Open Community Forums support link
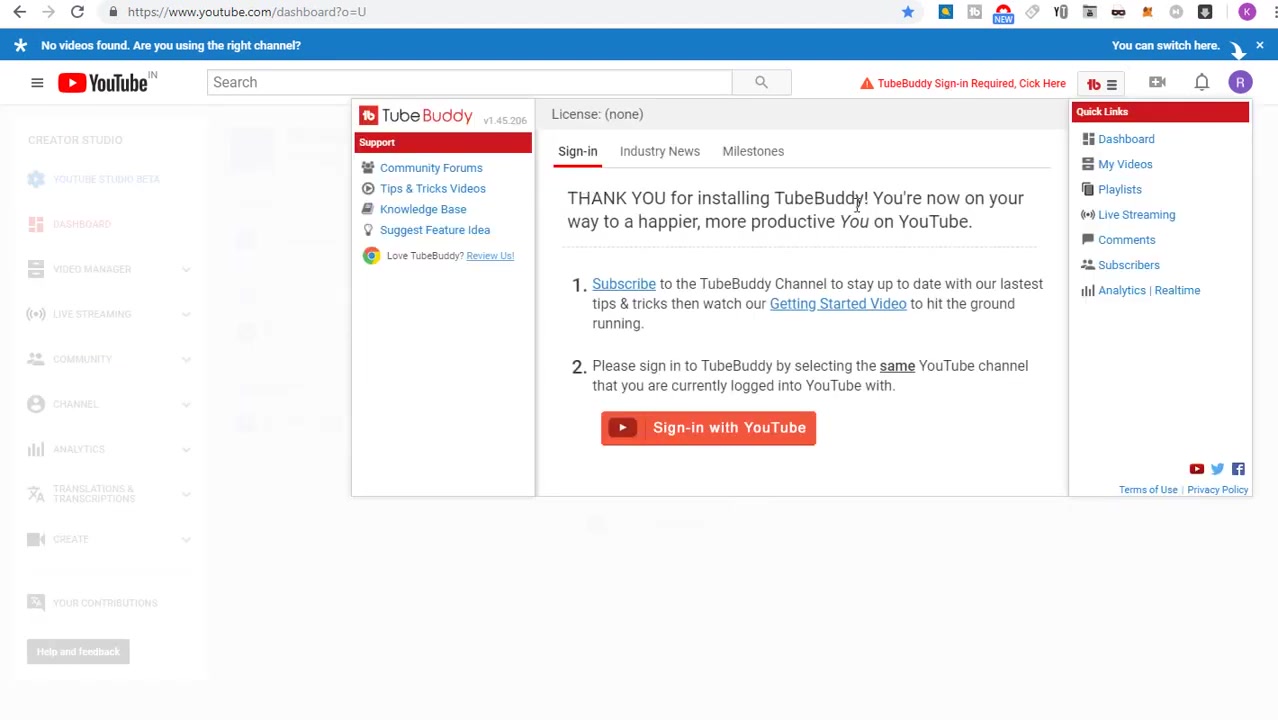The image size is (1278, 720). (431, 168)
